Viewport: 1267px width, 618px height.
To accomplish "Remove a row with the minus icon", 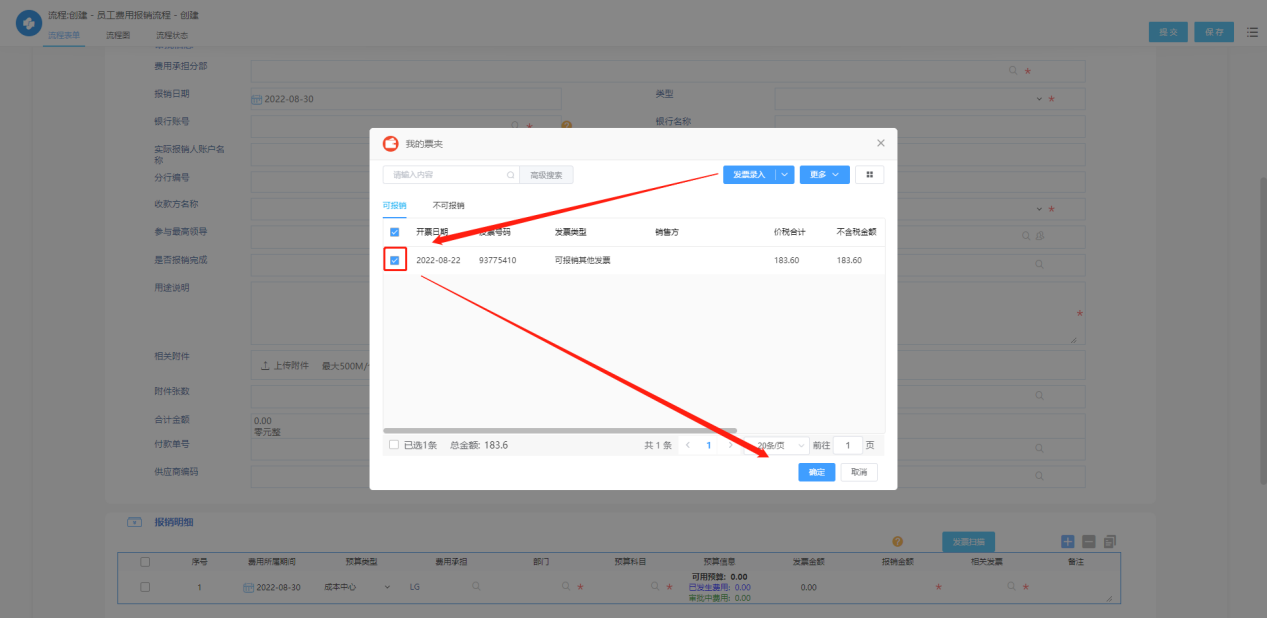I will pos(1089,541).
